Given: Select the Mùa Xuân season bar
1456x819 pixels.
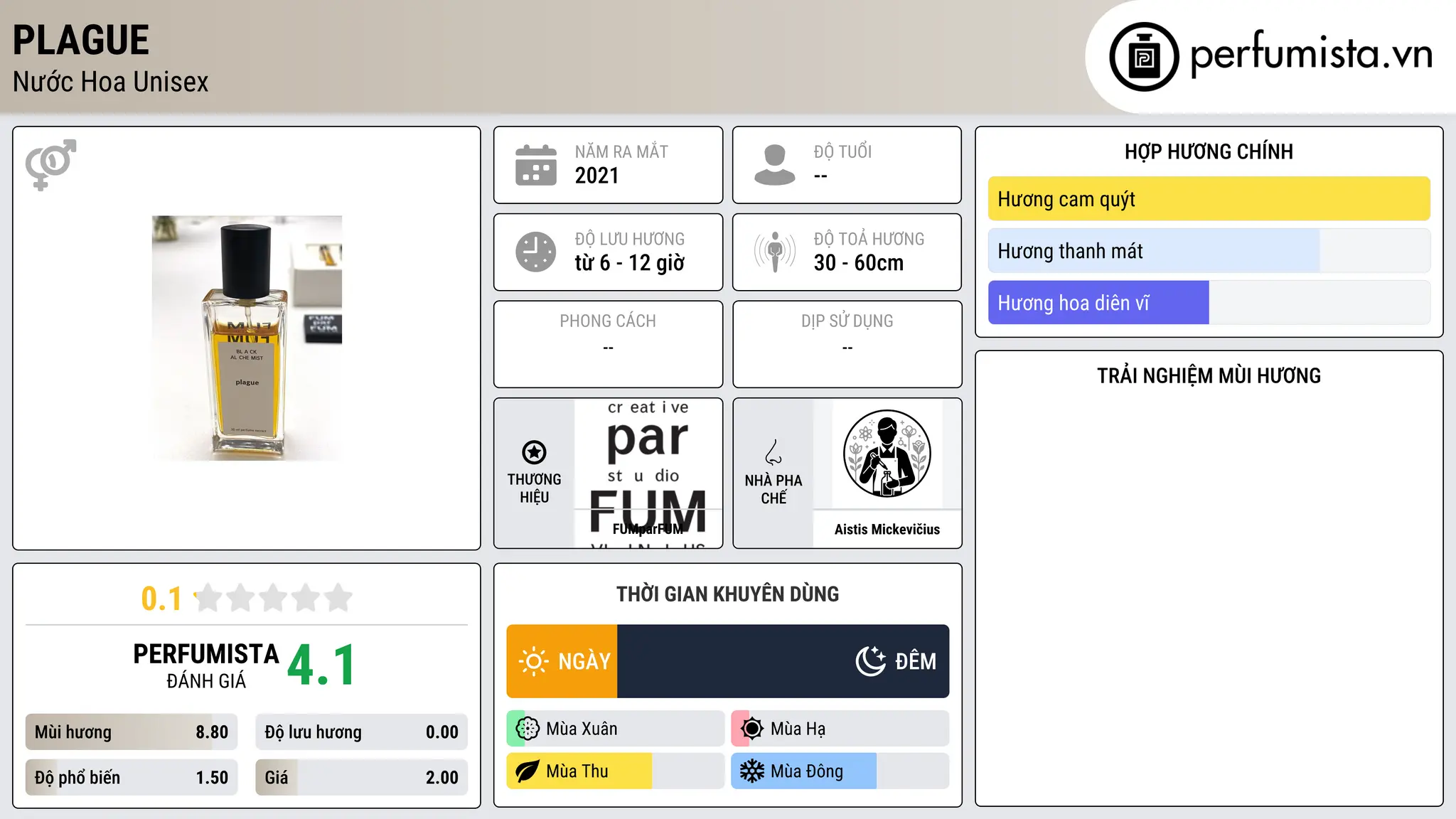Looking at the screenshot, I should (x=615, y=729).
